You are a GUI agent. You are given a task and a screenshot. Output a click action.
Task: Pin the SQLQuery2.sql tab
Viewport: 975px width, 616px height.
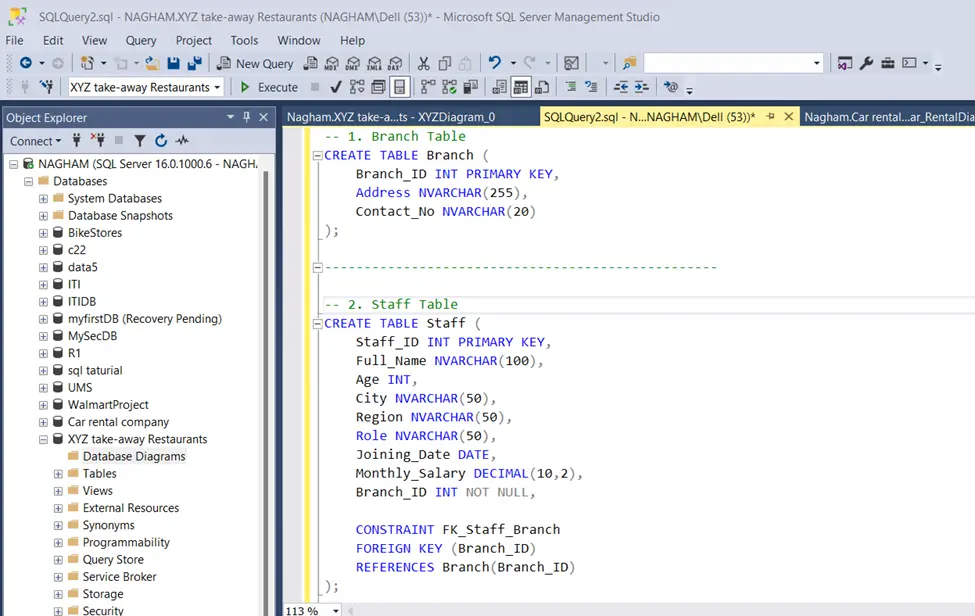770,116
